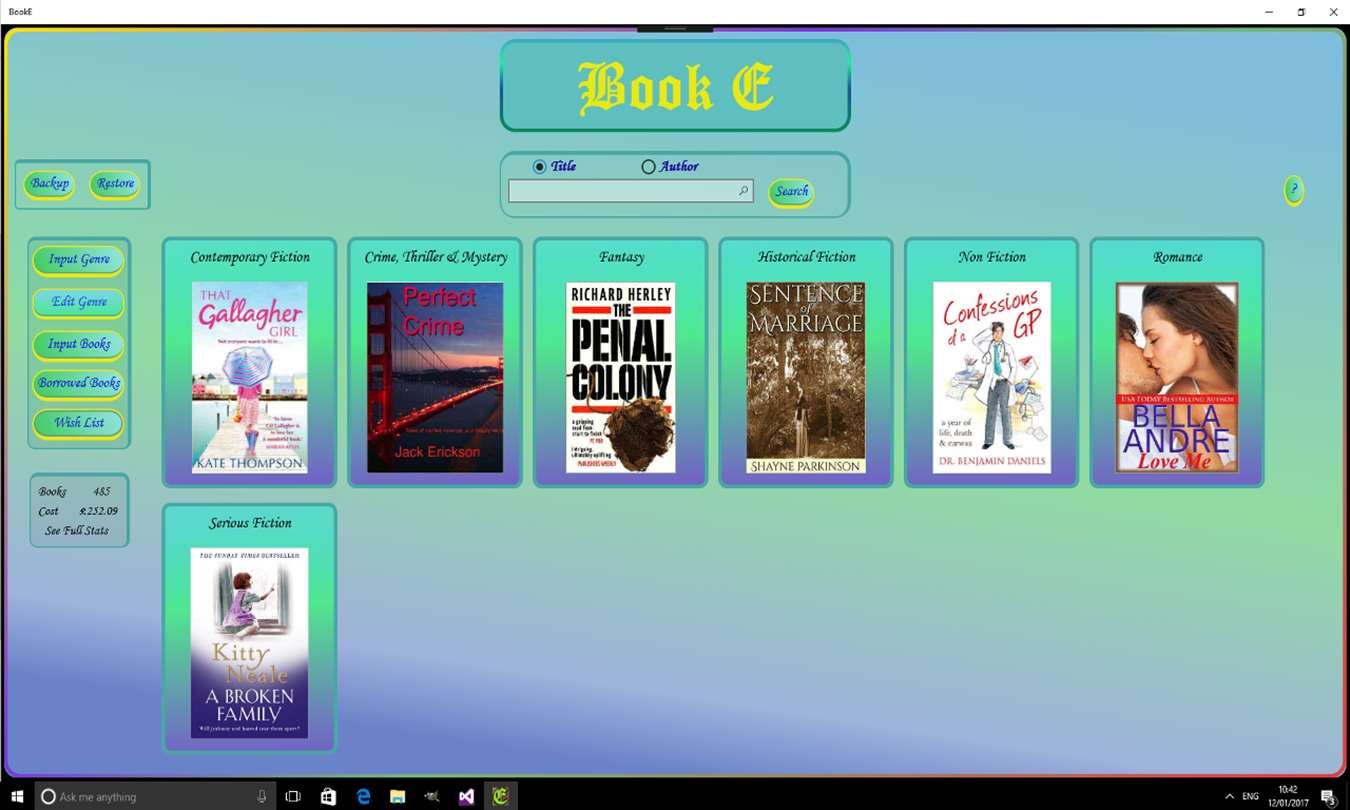The width and height of the screenshot is (1350, 810).
Task: Open Edit Genre
Action: [79, 302]
